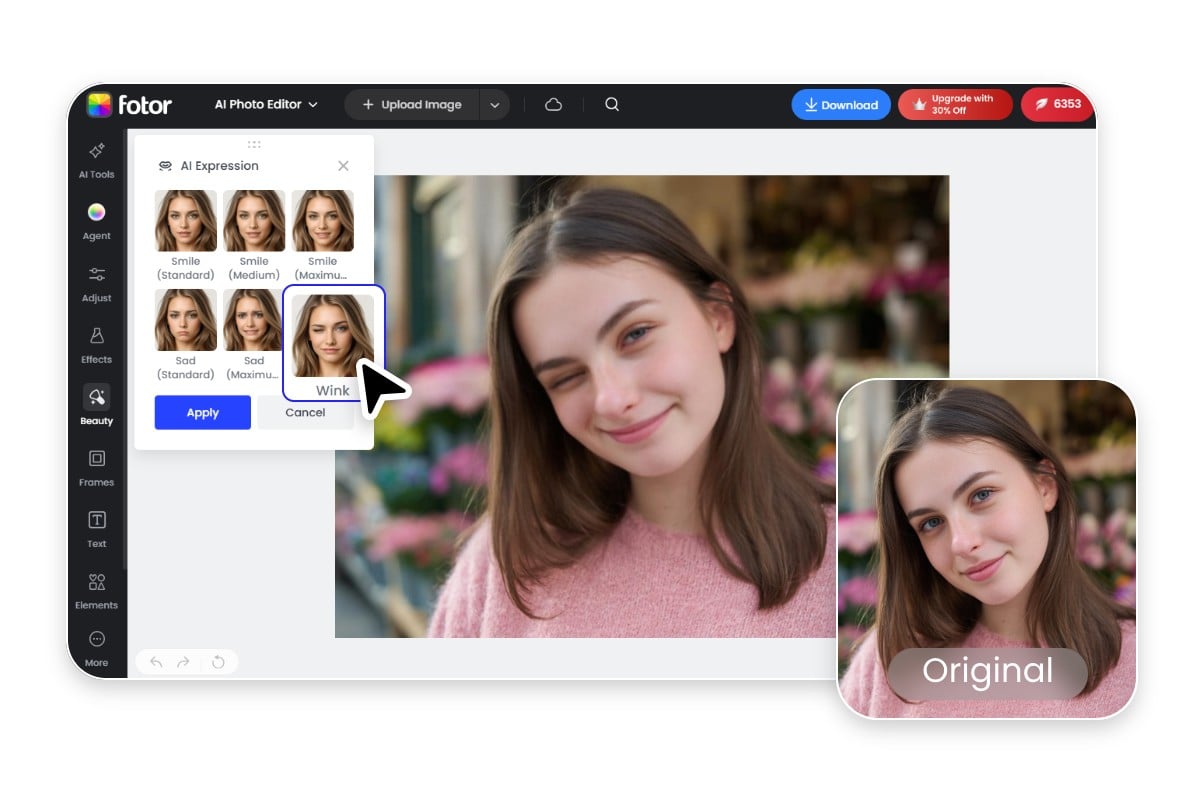Click the search icon in the toolbar
The image size is (1200, 800).
(611, 104)
